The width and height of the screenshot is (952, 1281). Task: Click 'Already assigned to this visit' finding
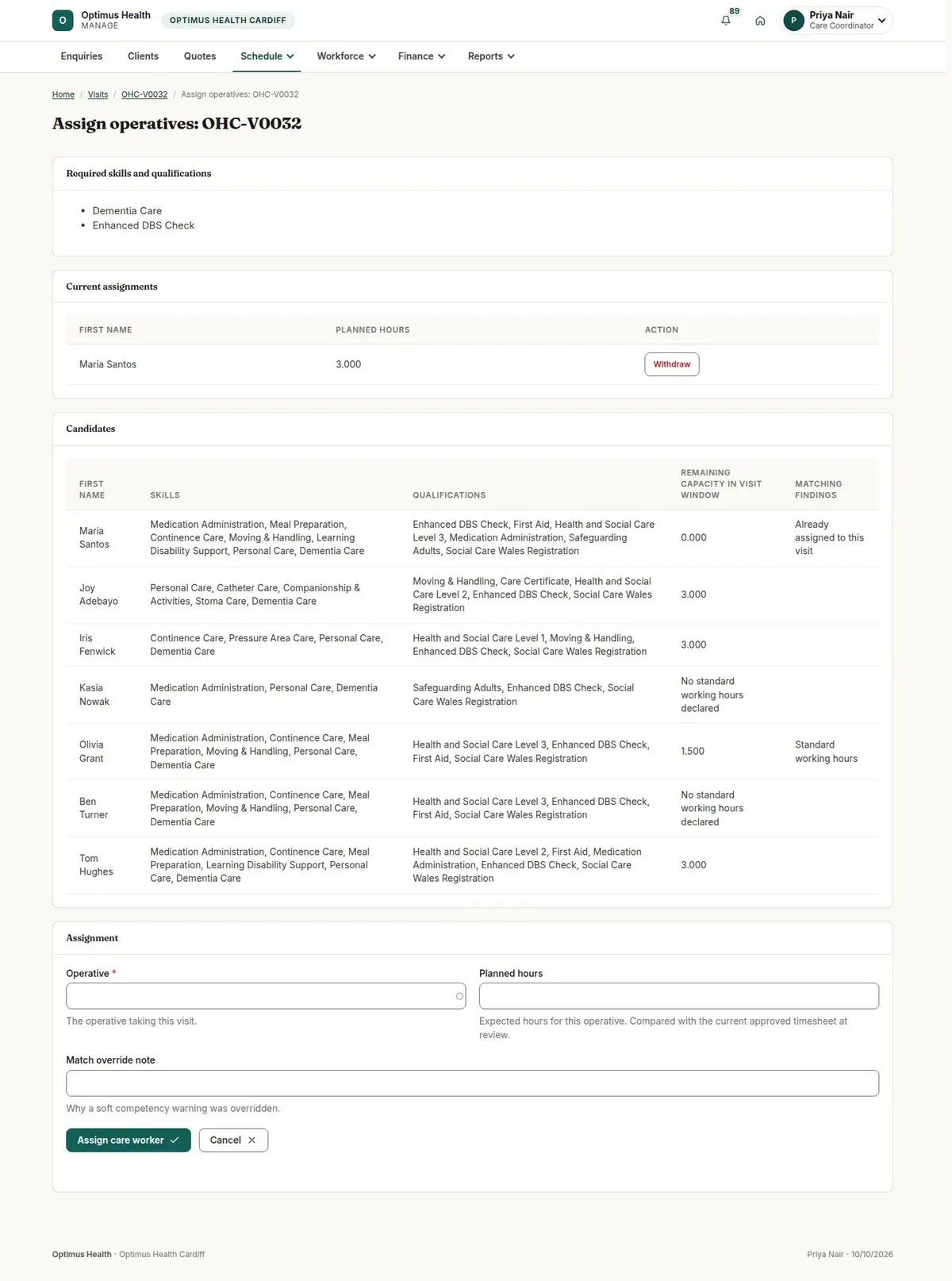(x=829, y=537)
